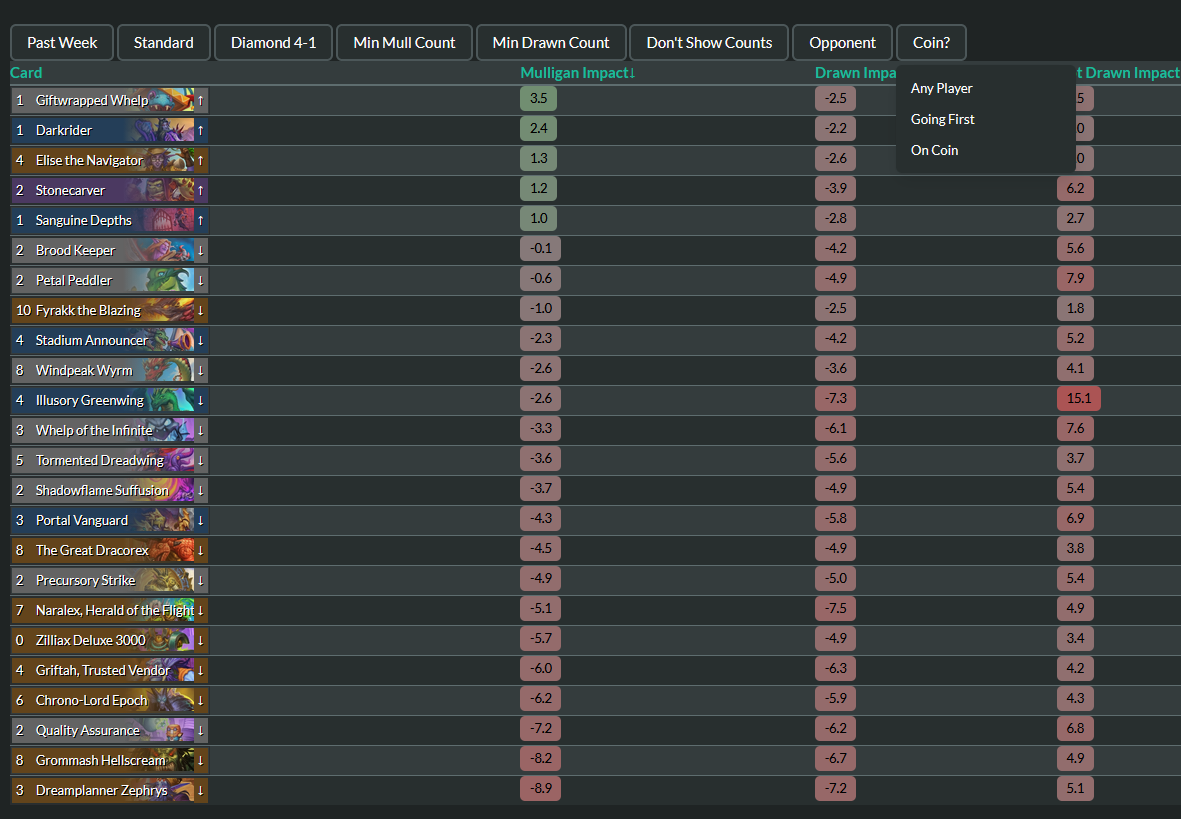
Task: Click the 6.9 value for Portal Vanguard
Action: coord(1075,518)
